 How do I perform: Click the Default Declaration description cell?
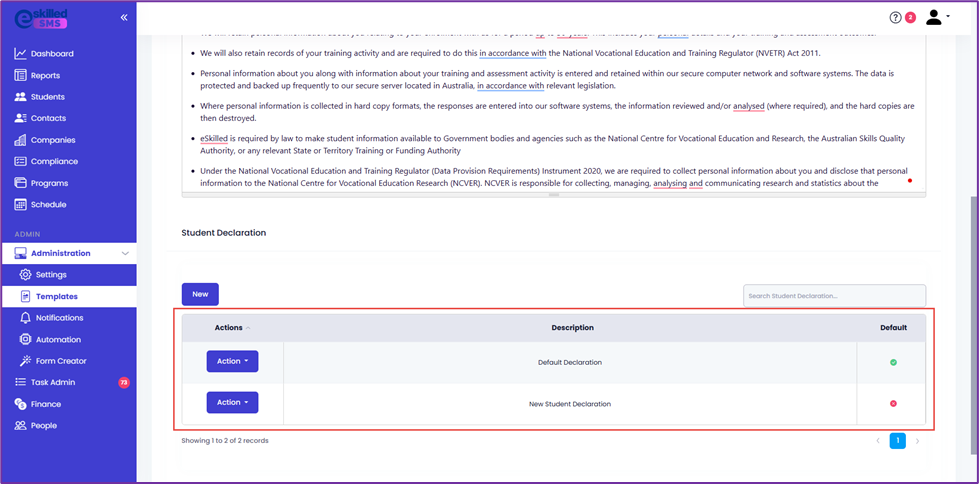[x=570, y=362]
